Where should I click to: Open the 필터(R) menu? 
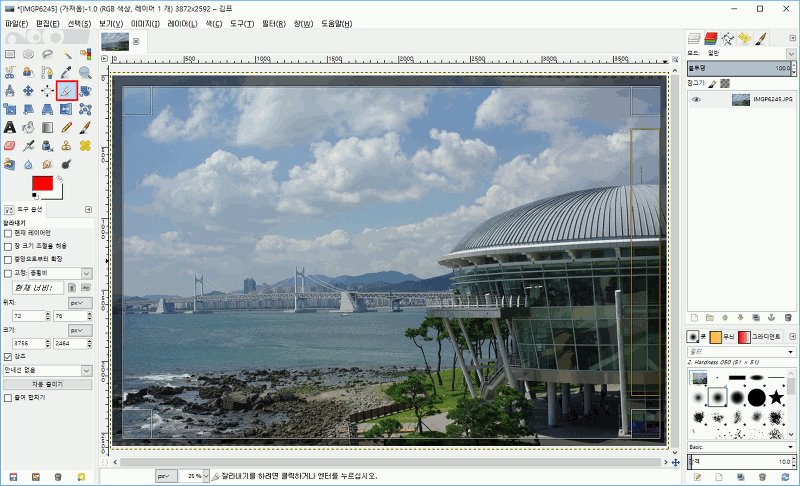coord(271,22)
